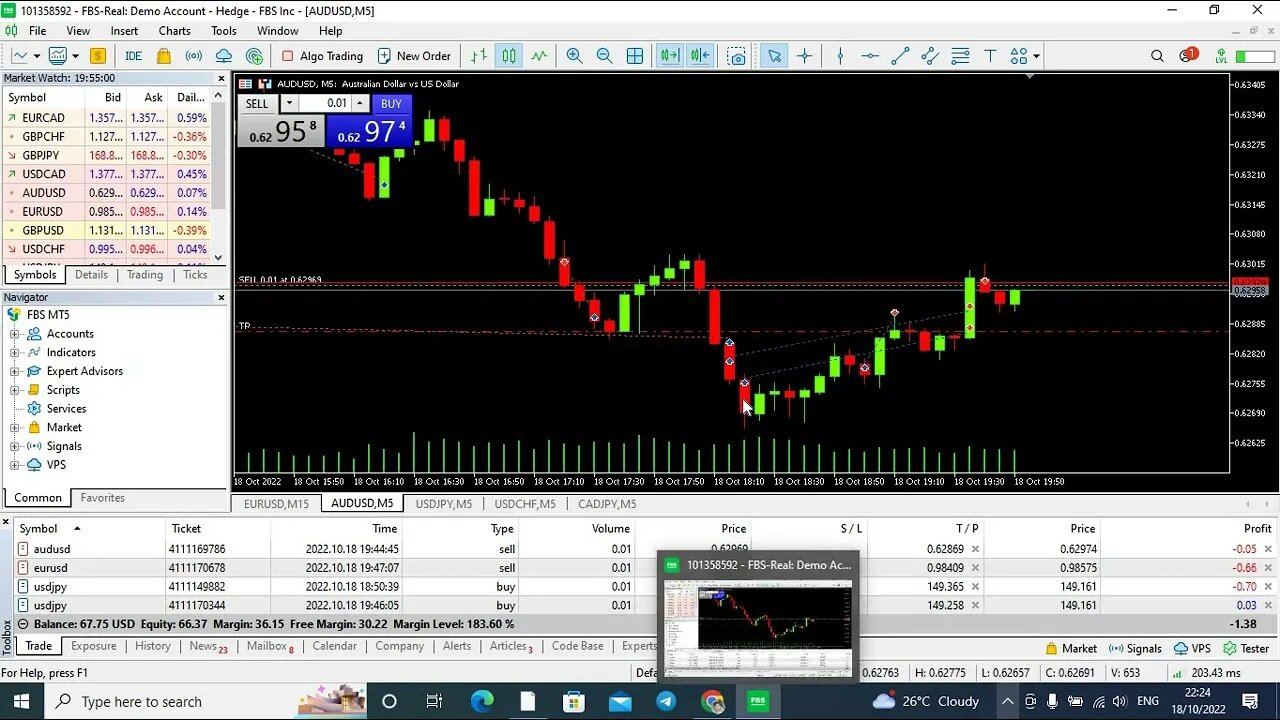
Task: Switch chart to line chart mode
Action: pos(539,56)
